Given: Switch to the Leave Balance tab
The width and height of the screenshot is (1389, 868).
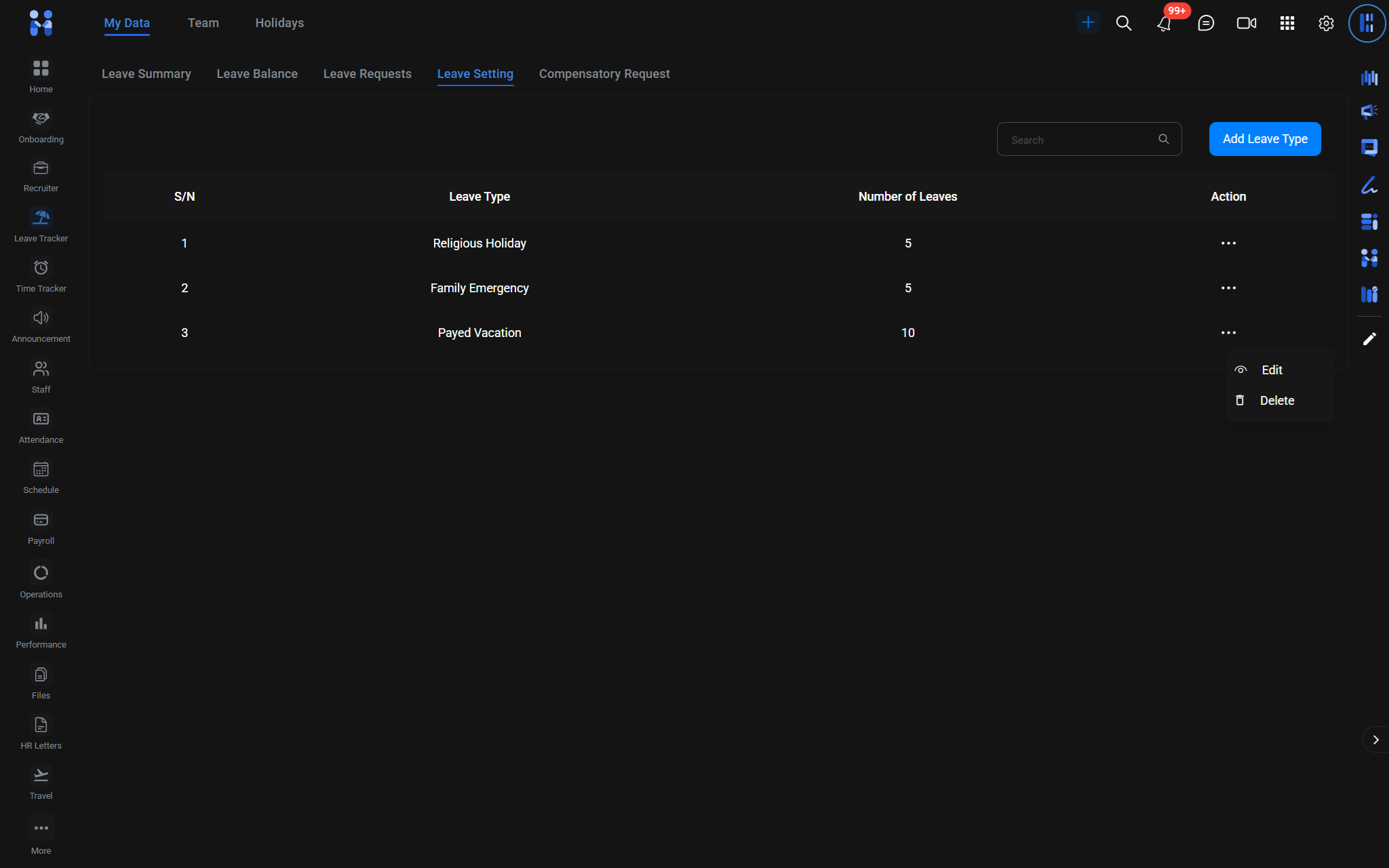Looking at the screenshot, I should coord(257,74).
